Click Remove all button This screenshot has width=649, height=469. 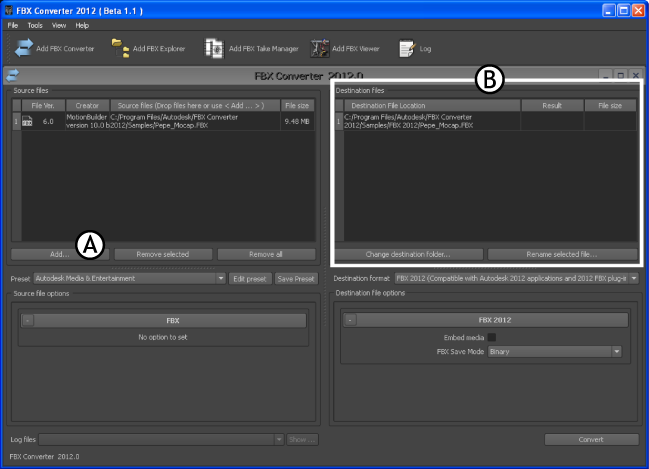(x=266, y=254)
